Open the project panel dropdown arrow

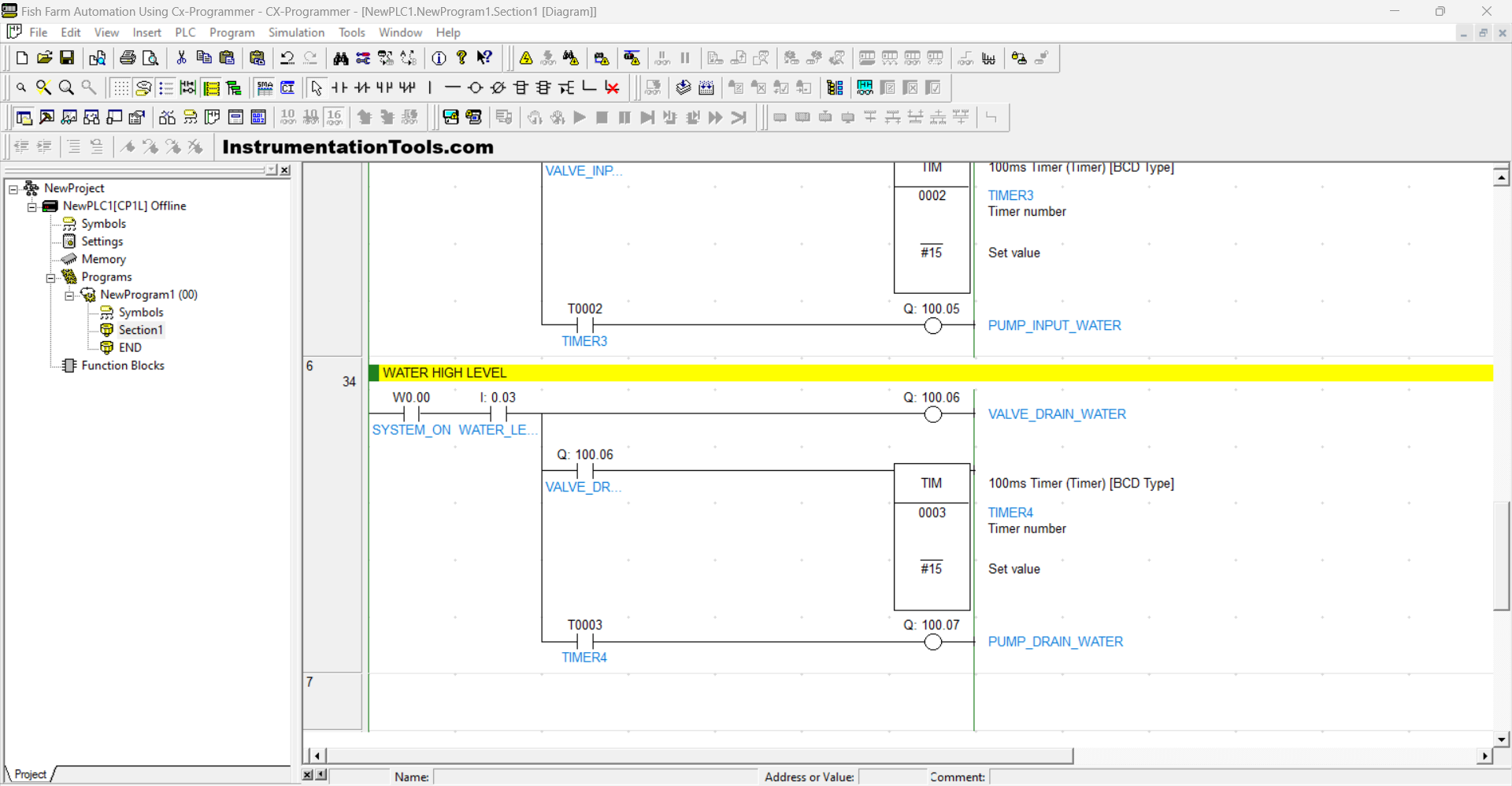[x=272, y=170]
